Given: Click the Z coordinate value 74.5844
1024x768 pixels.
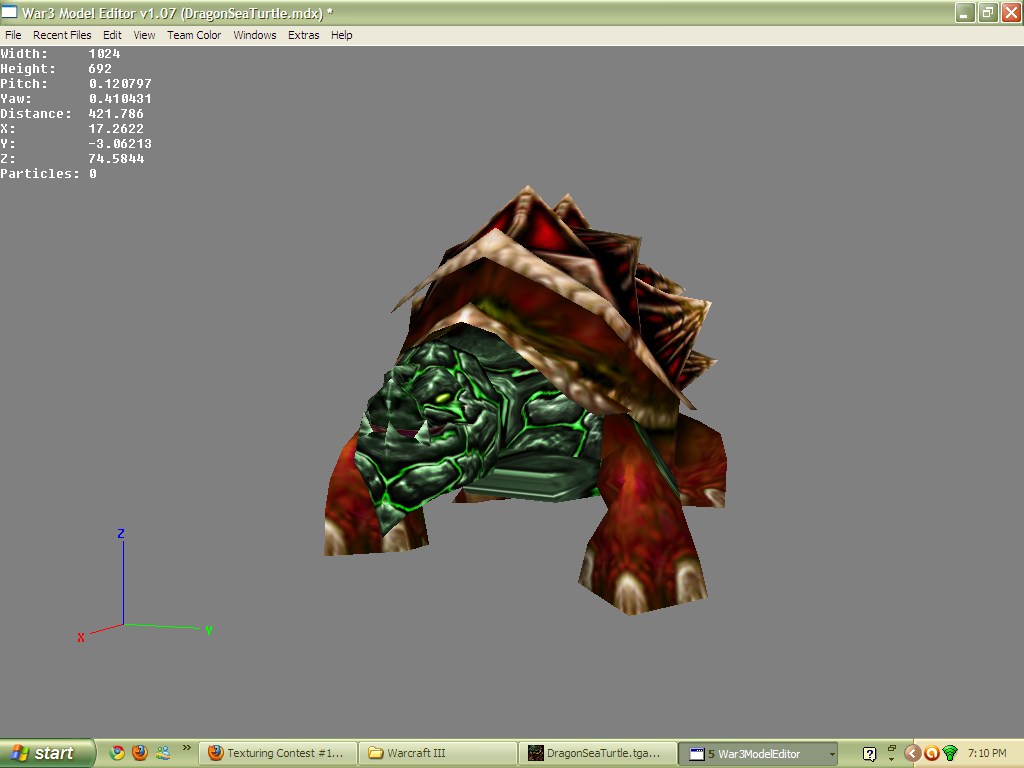Looking at the screenshot, I should click(x=116, y=159).
